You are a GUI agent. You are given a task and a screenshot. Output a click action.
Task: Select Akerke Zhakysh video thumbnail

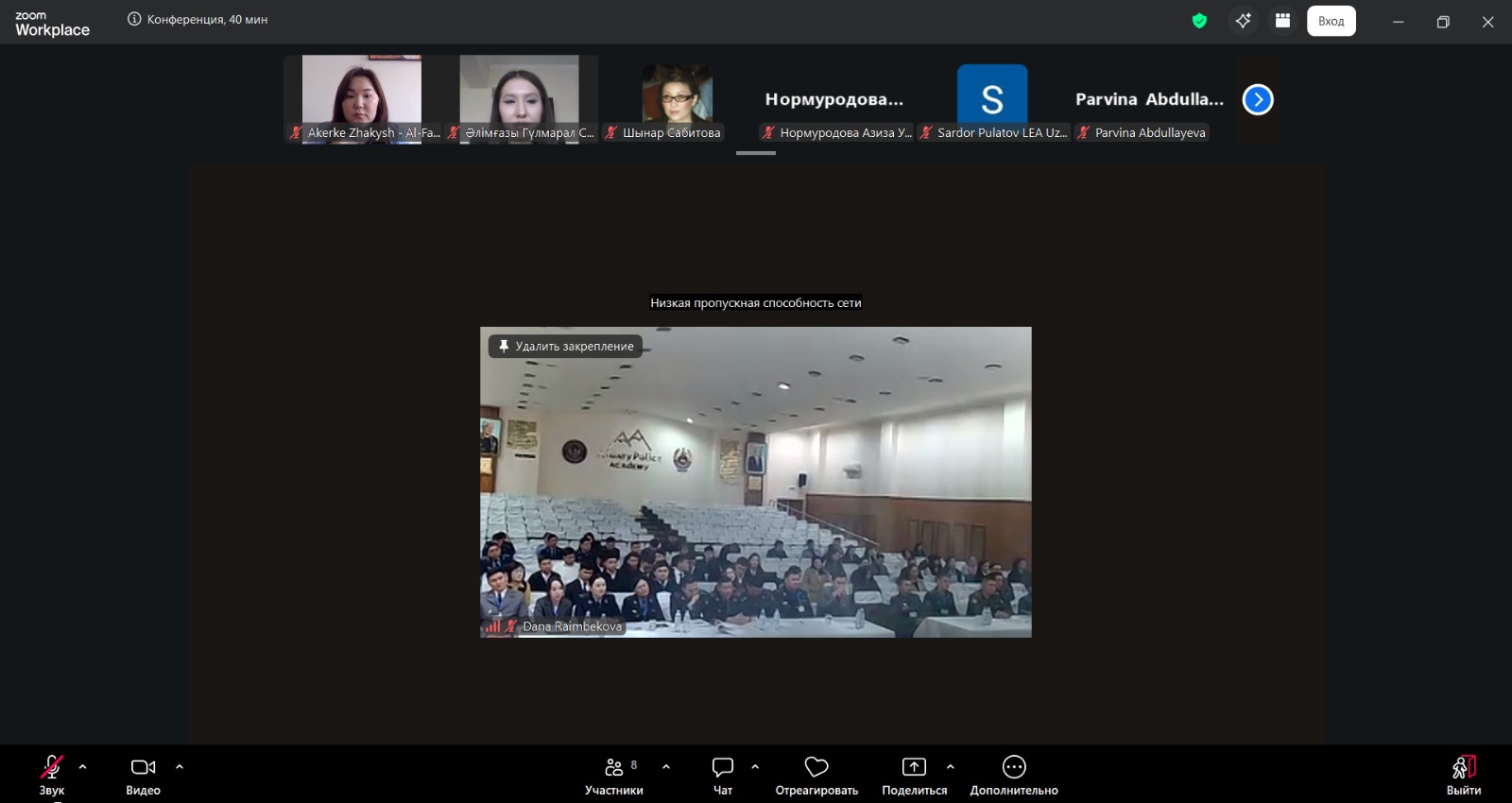tap(362, 98)
